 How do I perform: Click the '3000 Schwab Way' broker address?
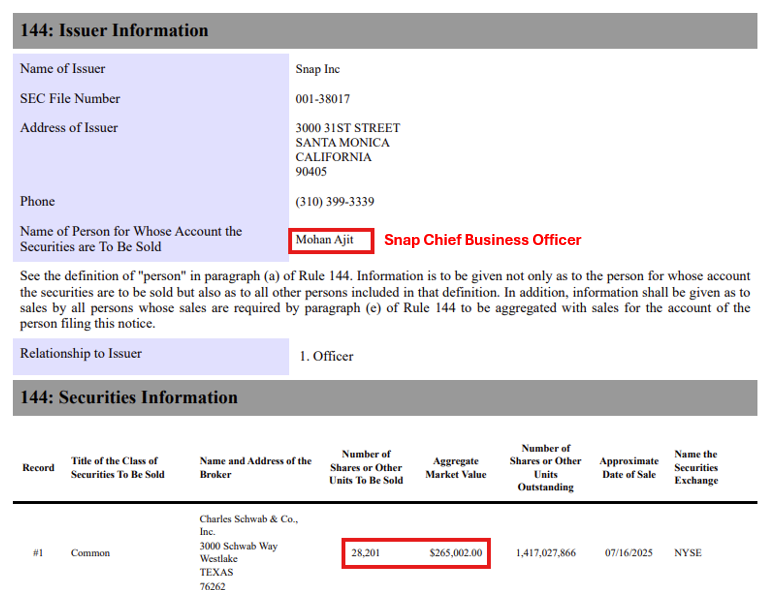pos(238,546)
